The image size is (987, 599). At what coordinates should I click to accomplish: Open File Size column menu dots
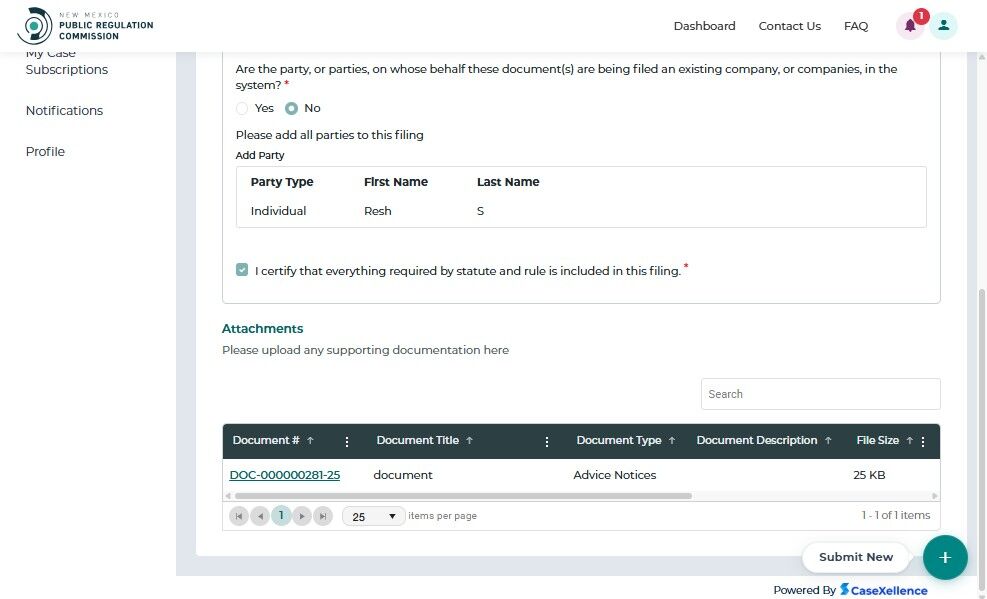(x=923, y=442)
